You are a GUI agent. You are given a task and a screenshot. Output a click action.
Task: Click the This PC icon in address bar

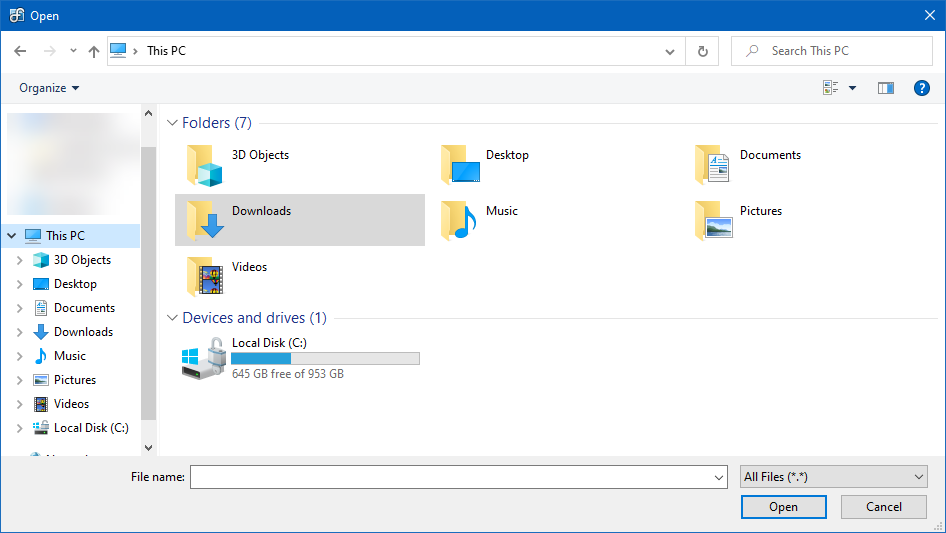coord(118,51)
